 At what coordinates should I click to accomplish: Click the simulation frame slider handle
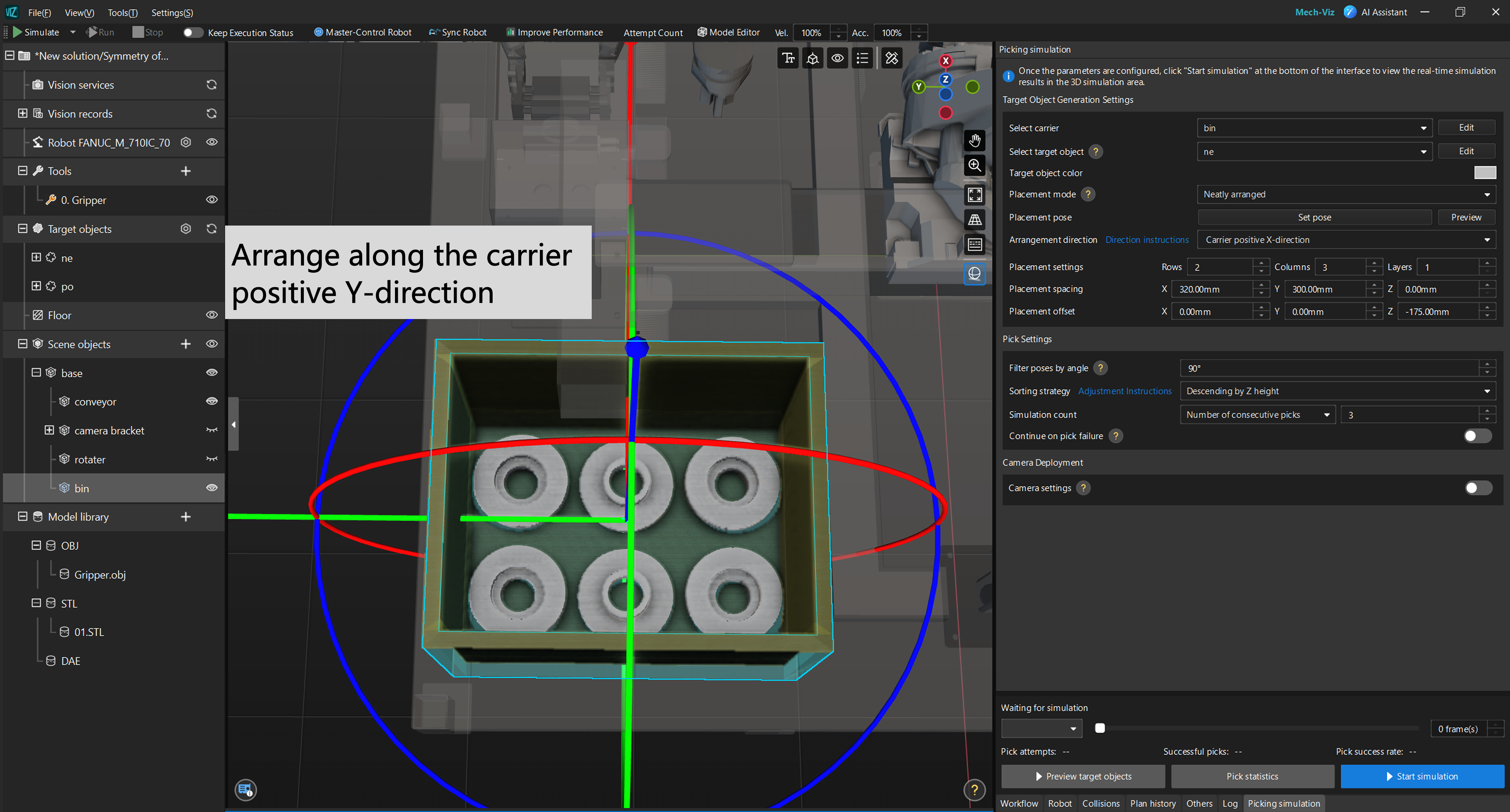[x=1100, y=728]
